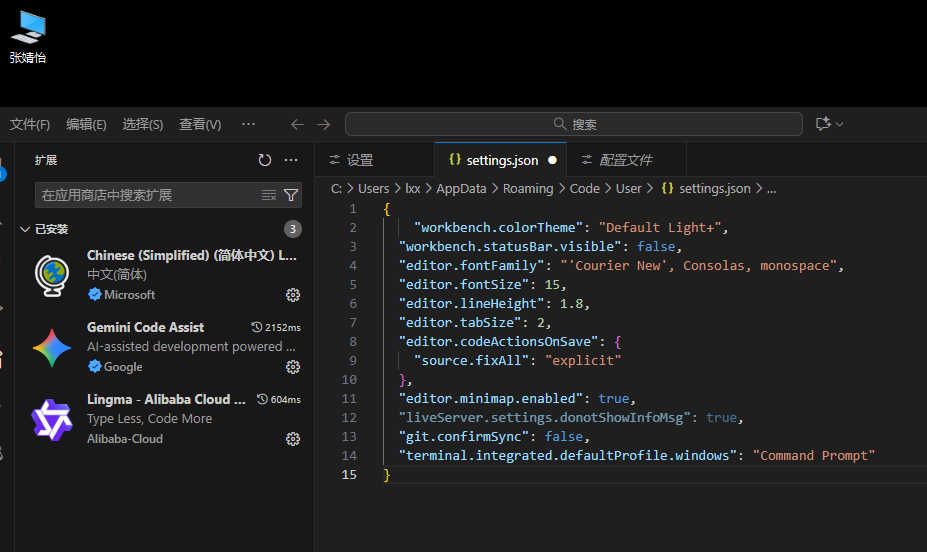Click the filter extensions funnel icon
Image resolution: width=927 pixels, height=552 pixels.
pyautogui.click(x=291, y=195)
